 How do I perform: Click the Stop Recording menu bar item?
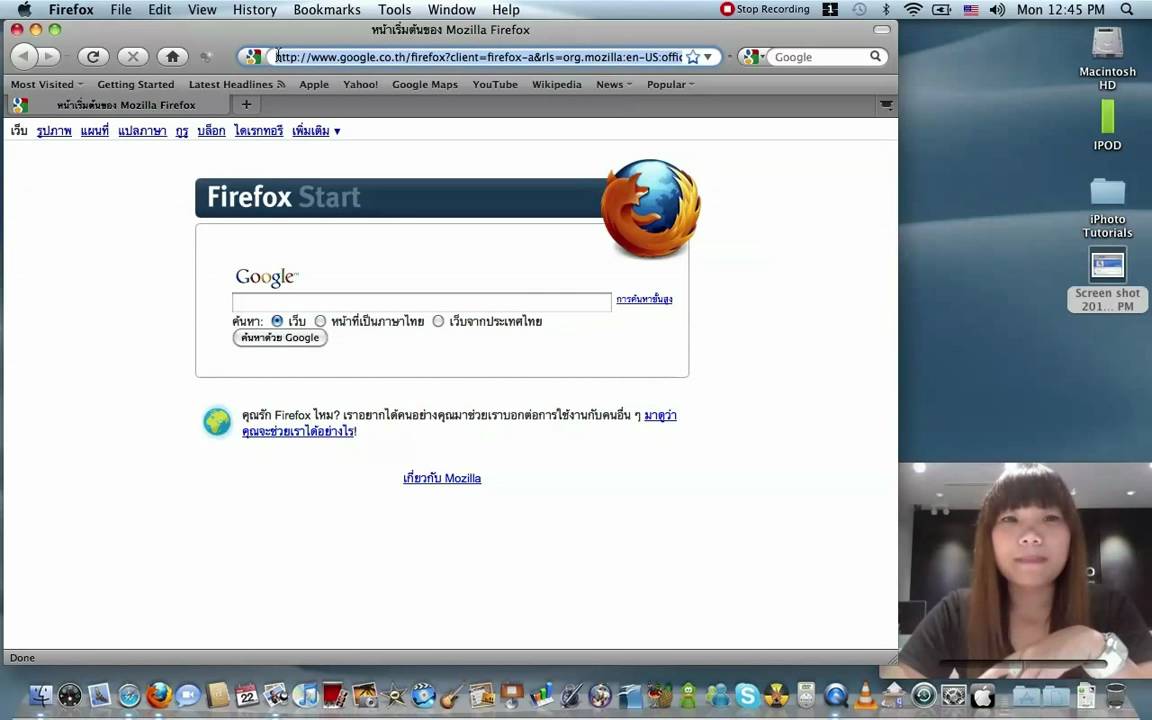pyautogui.click(x=765, y=10)
